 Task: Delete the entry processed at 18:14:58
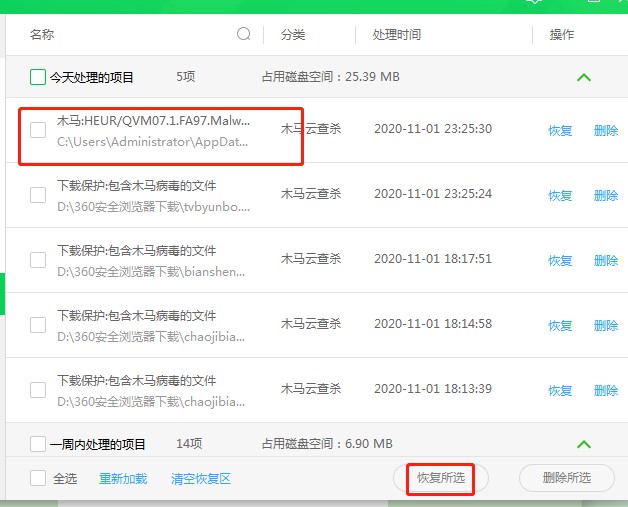[x=606, y=325]
